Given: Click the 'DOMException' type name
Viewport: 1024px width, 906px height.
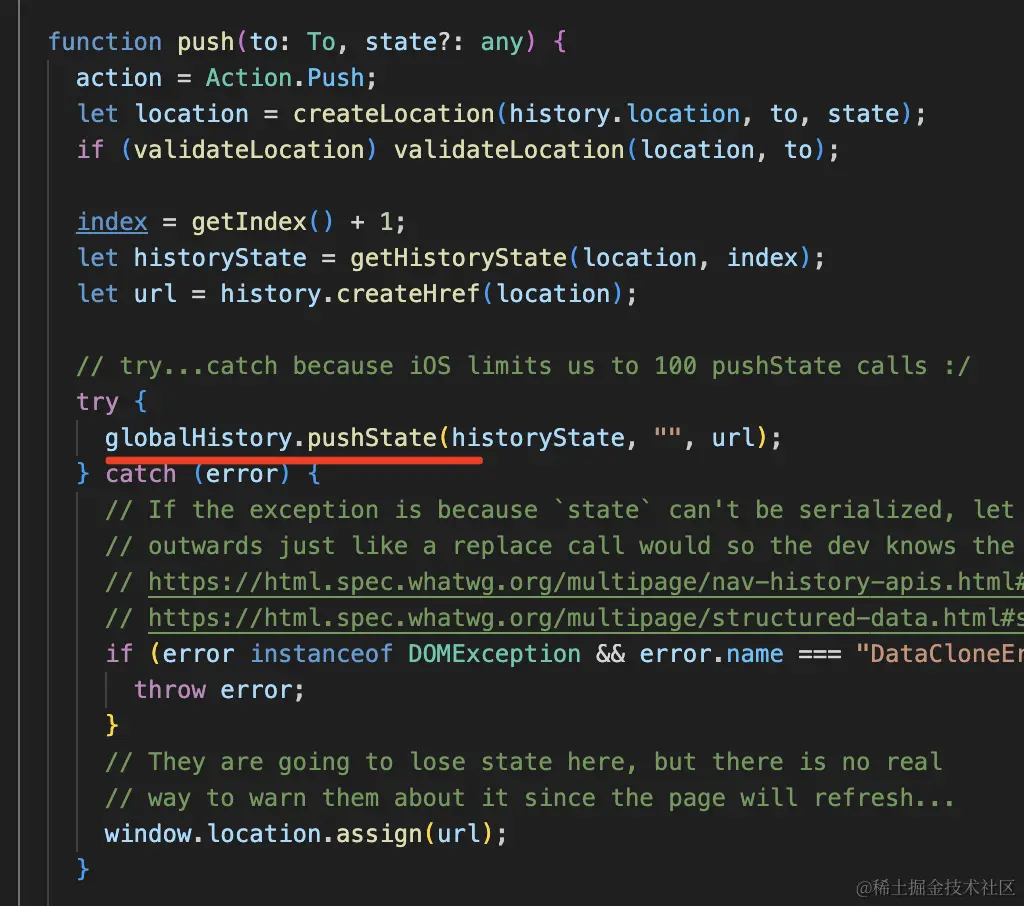Looking at the screenshot, I should [x=494, y=653].
